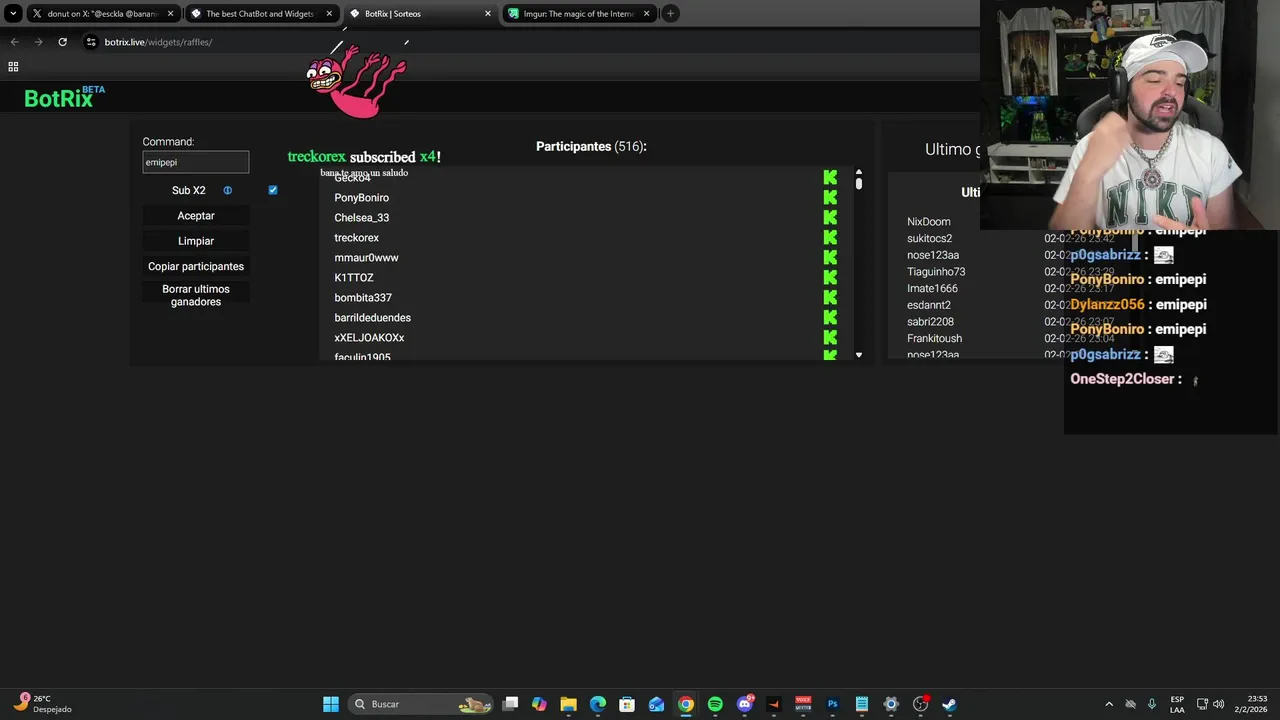
Task: Select participant Chelsea_33 in the list
Action: (x=361, y=218)
